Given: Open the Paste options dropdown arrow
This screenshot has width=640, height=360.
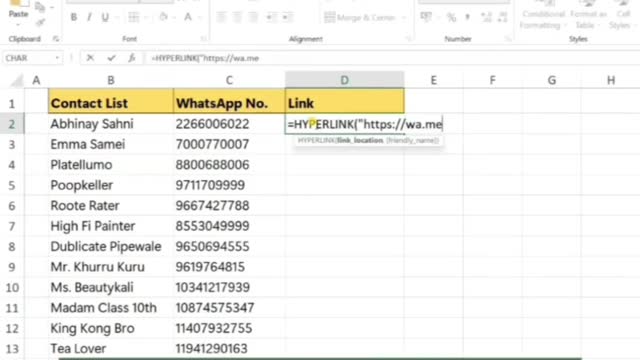Looking at the screenshot, I should point(18,24).
